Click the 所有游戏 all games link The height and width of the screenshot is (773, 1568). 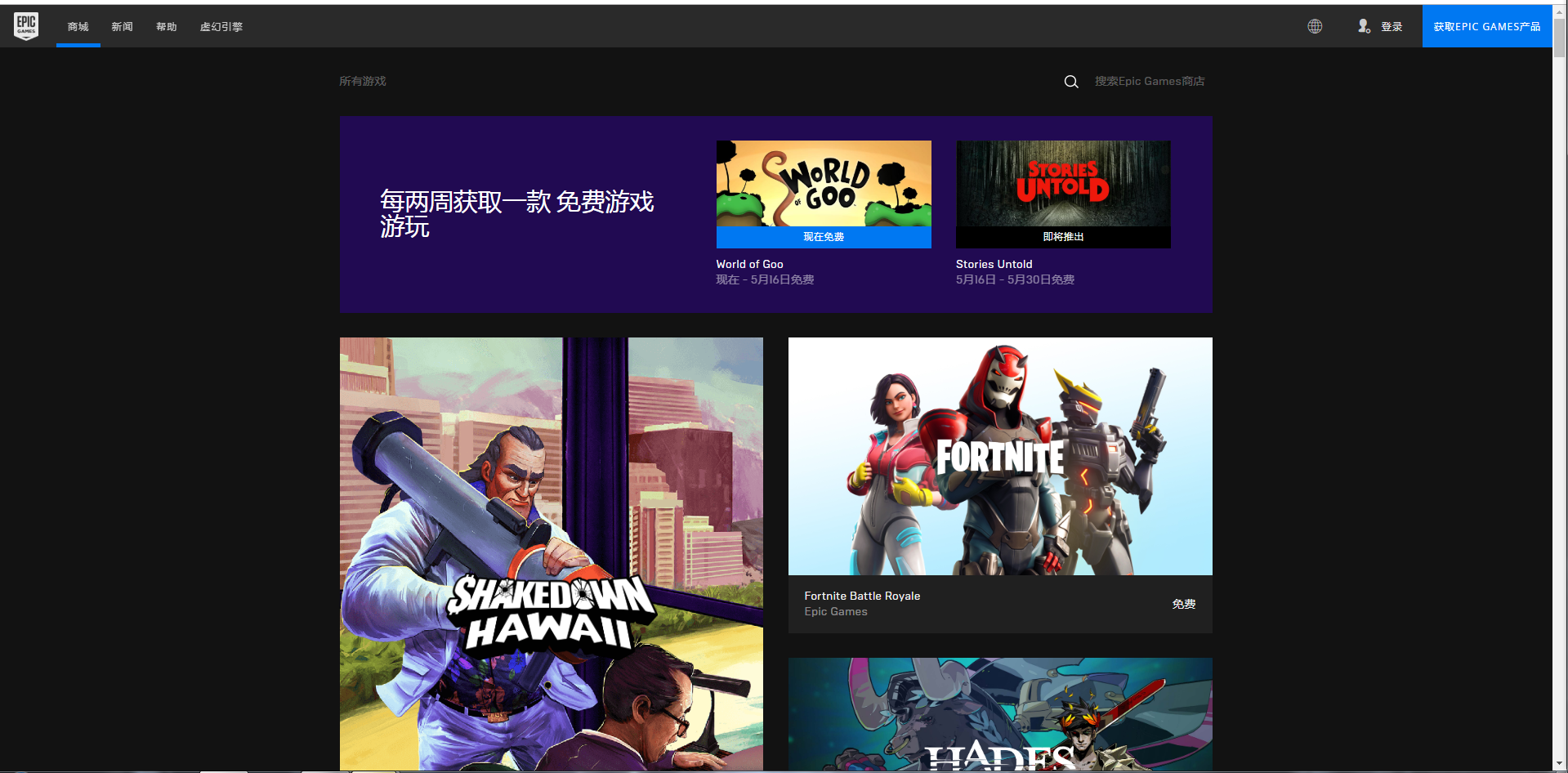tap(363, 81)
